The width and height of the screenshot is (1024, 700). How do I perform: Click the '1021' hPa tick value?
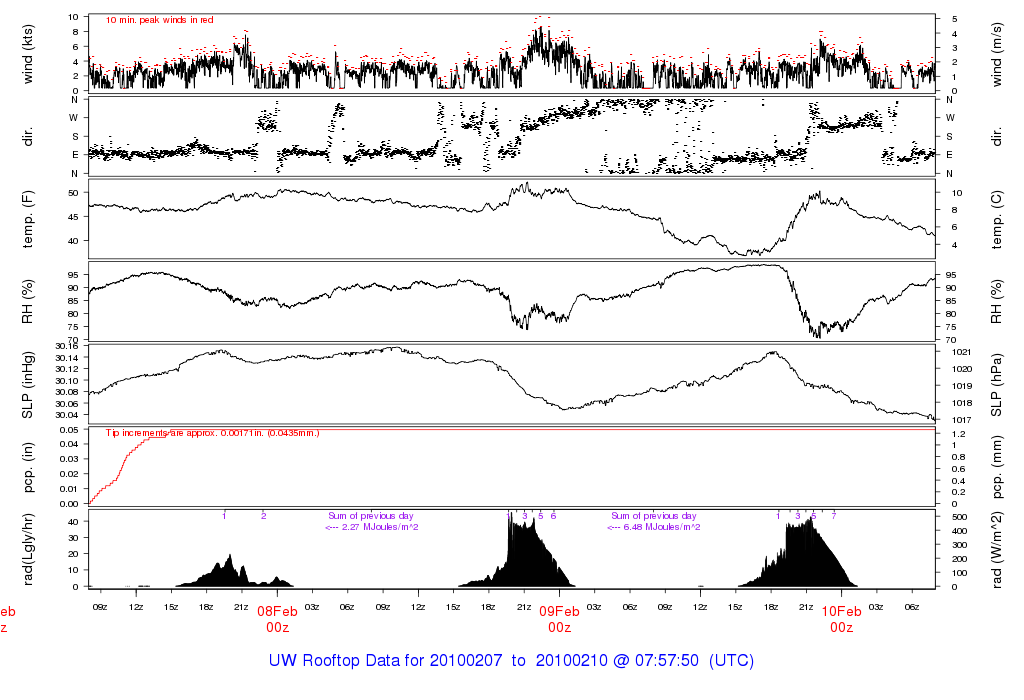coord(962,352)
